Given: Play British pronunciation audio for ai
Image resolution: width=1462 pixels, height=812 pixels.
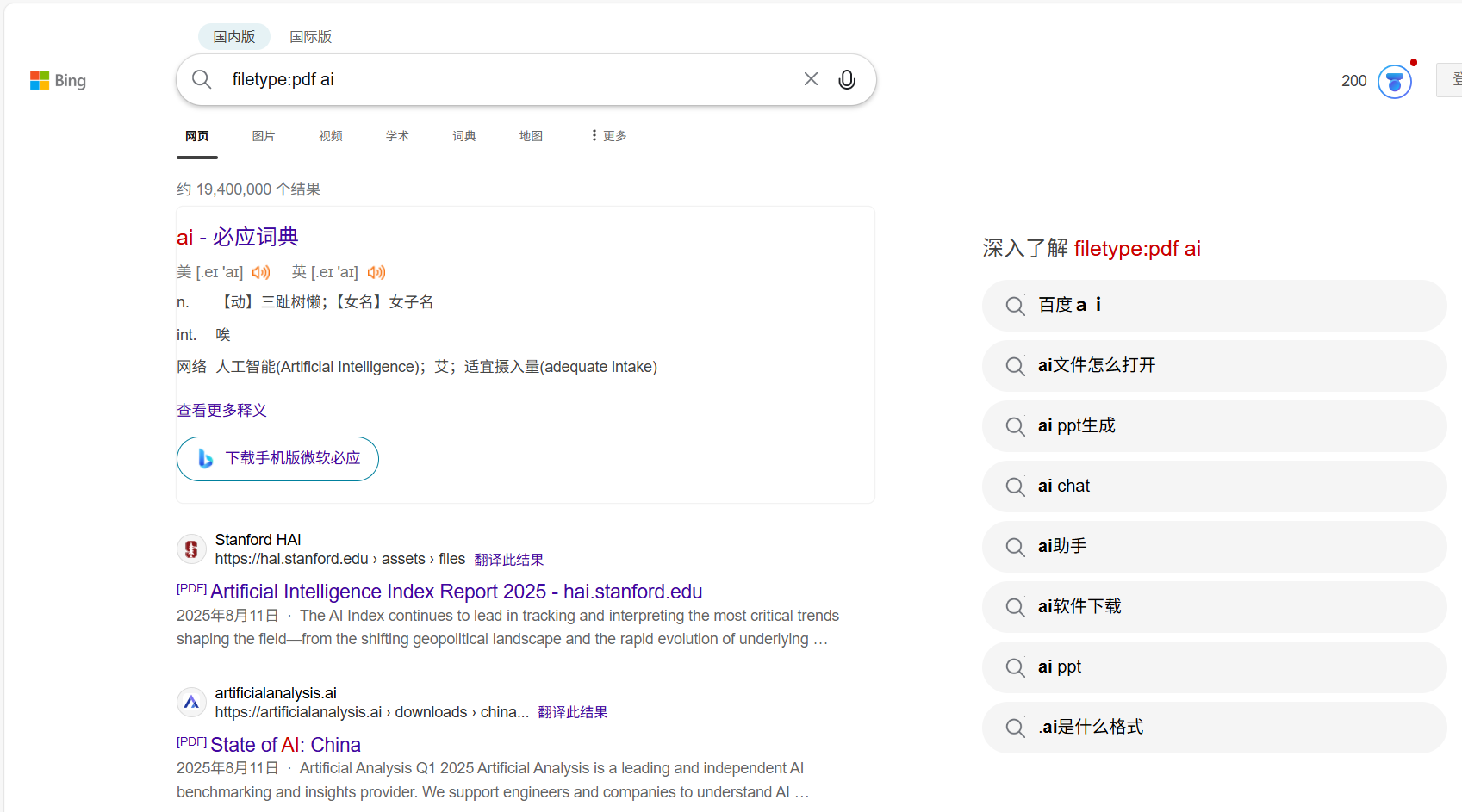Looking at the screenshot, I should 376,272.
